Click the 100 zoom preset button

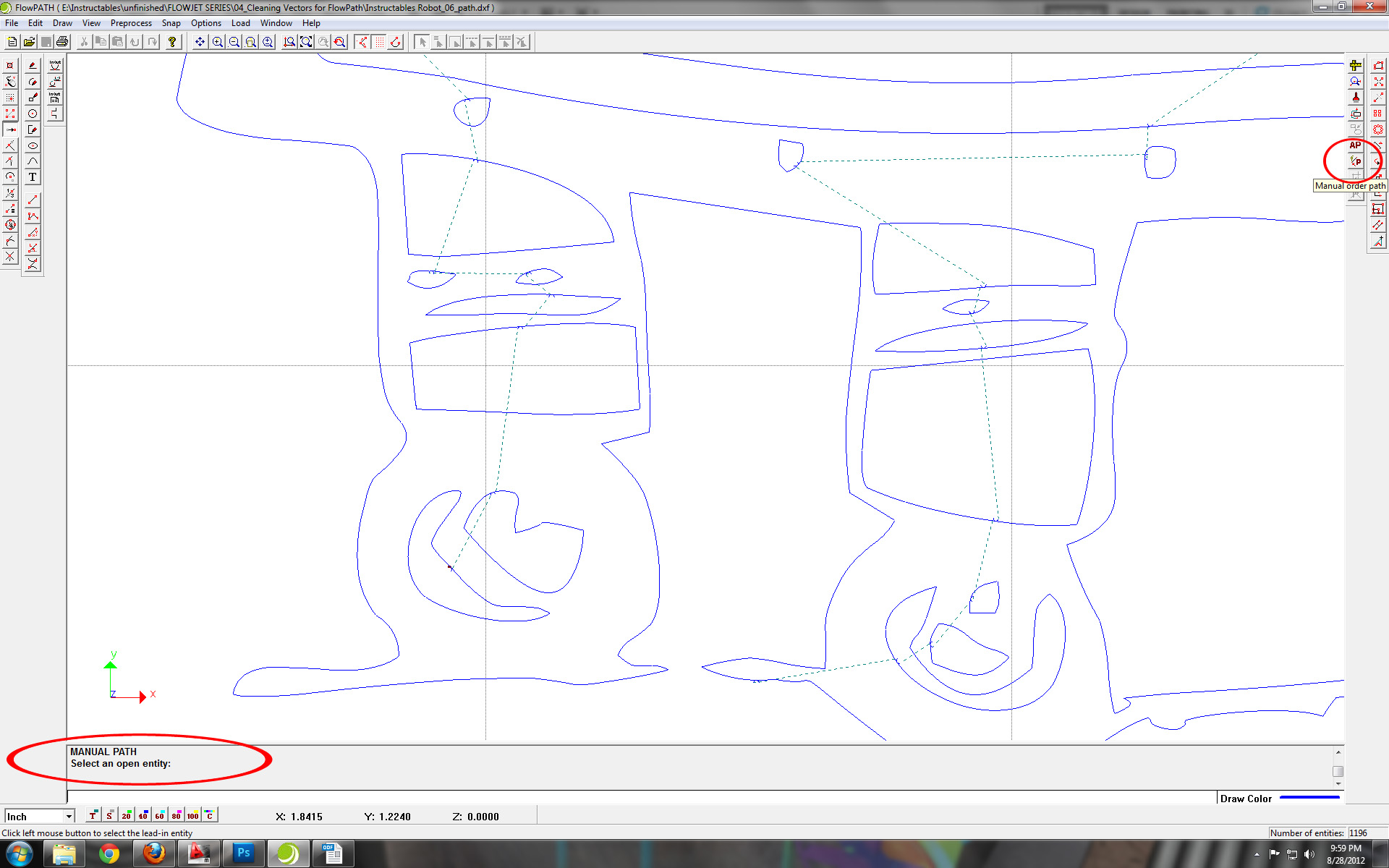[x=192, y=815]
